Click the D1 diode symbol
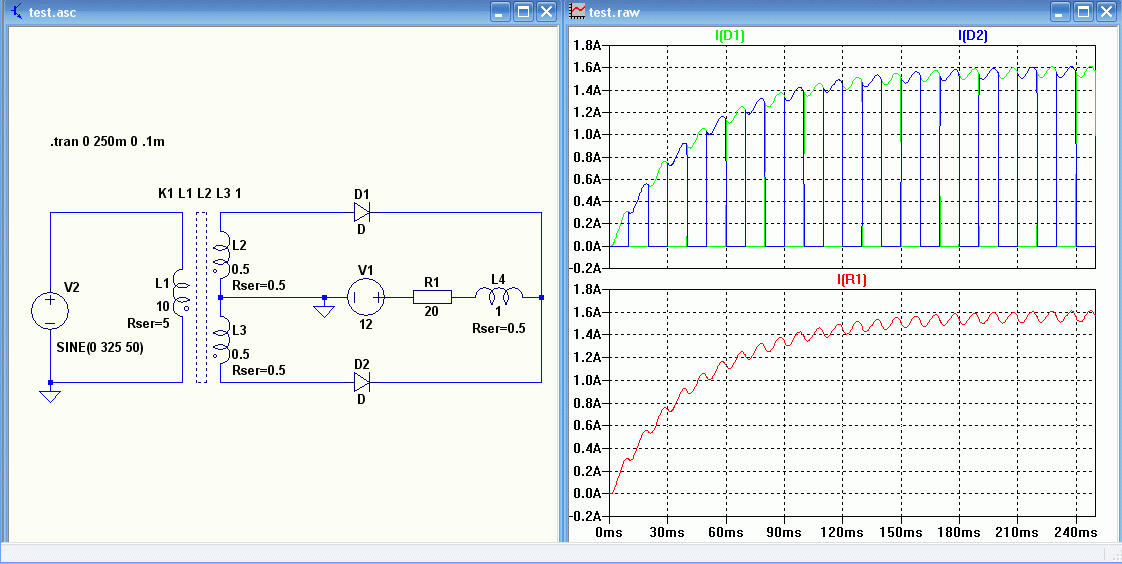Screen dimensions: 1122x564 tap(362, 212)
